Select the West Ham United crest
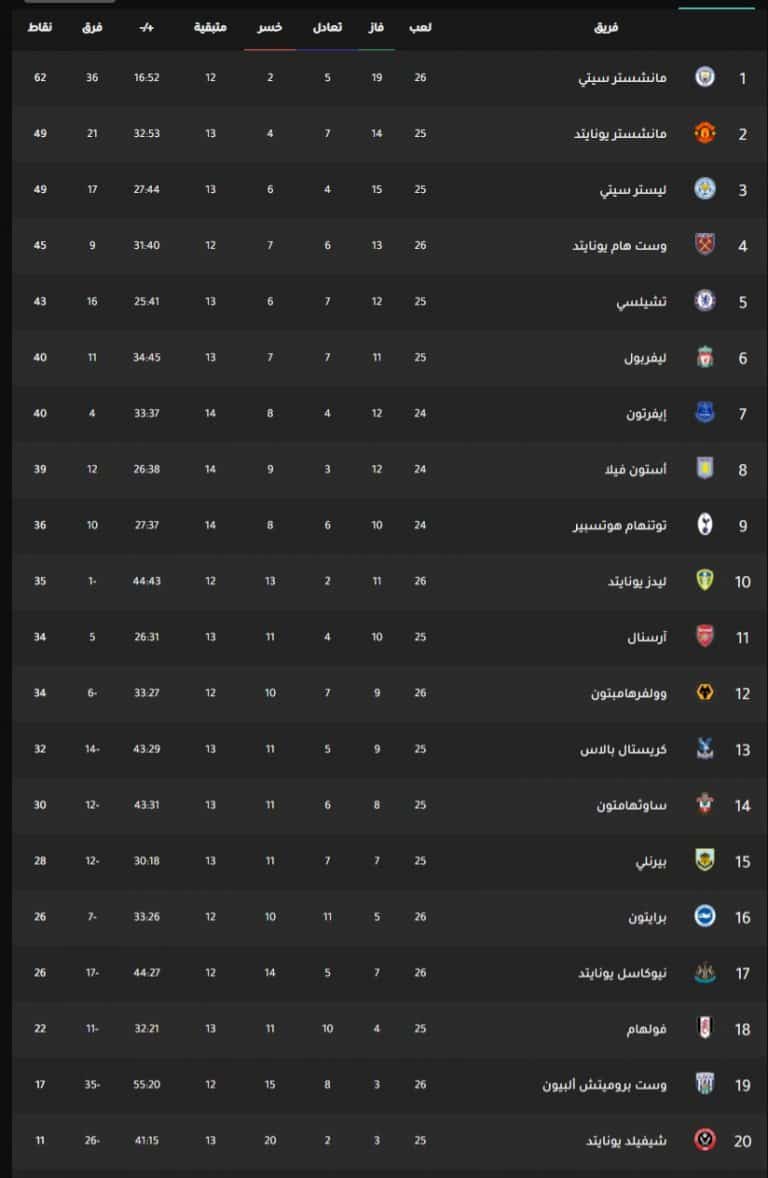This screenshot has width=768, height=1178. click(704, 245)
